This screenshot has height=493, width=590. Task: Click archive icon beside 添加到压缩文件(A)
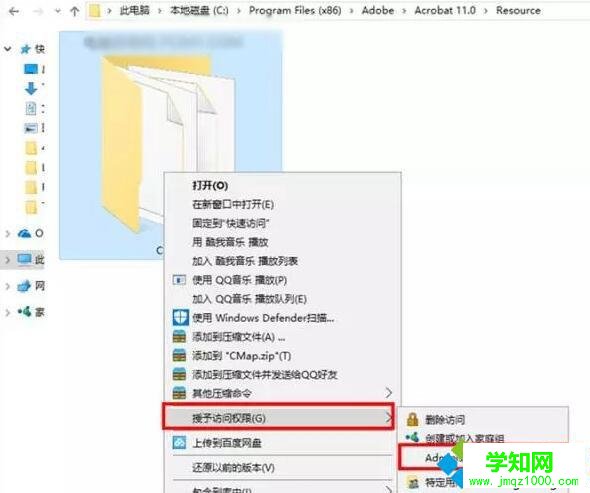pos(179,336)
